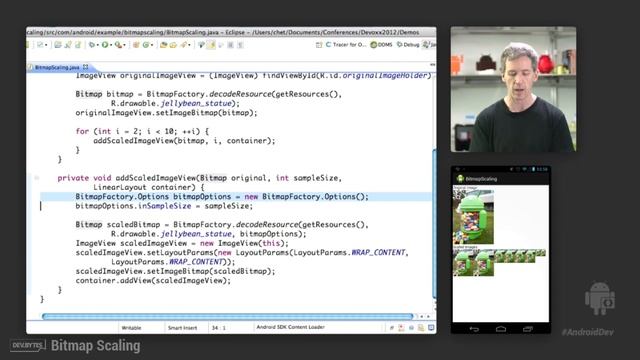Close the BitmapScaling.java tab
The image size is (640, 360).
(85, 67)
